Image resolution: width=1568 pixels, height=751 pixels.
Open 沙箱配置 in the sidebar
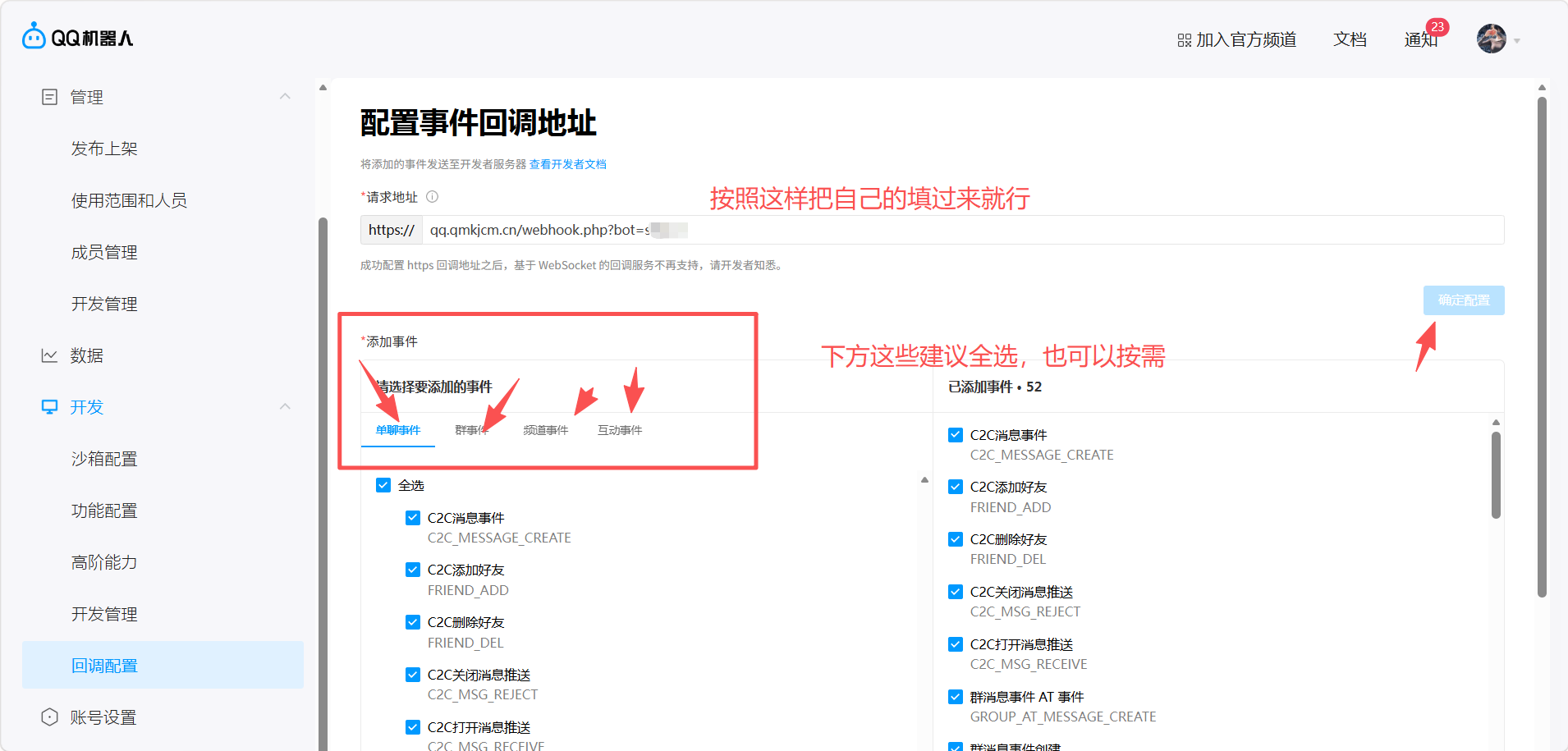104,459
